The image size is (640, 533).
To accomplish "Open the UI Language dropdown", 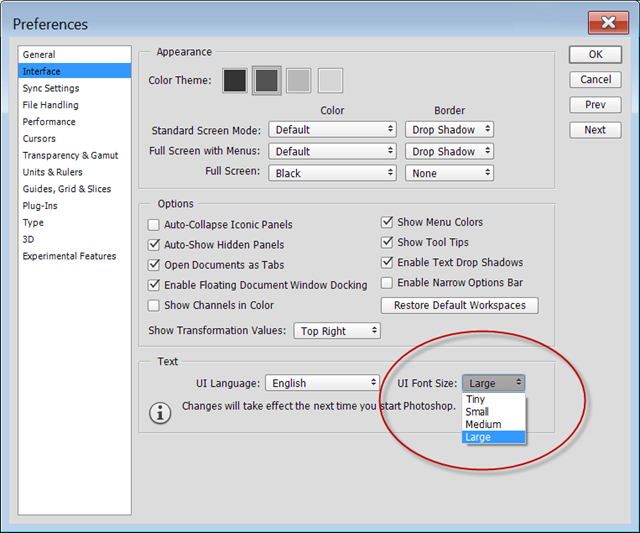I will 322,383.
